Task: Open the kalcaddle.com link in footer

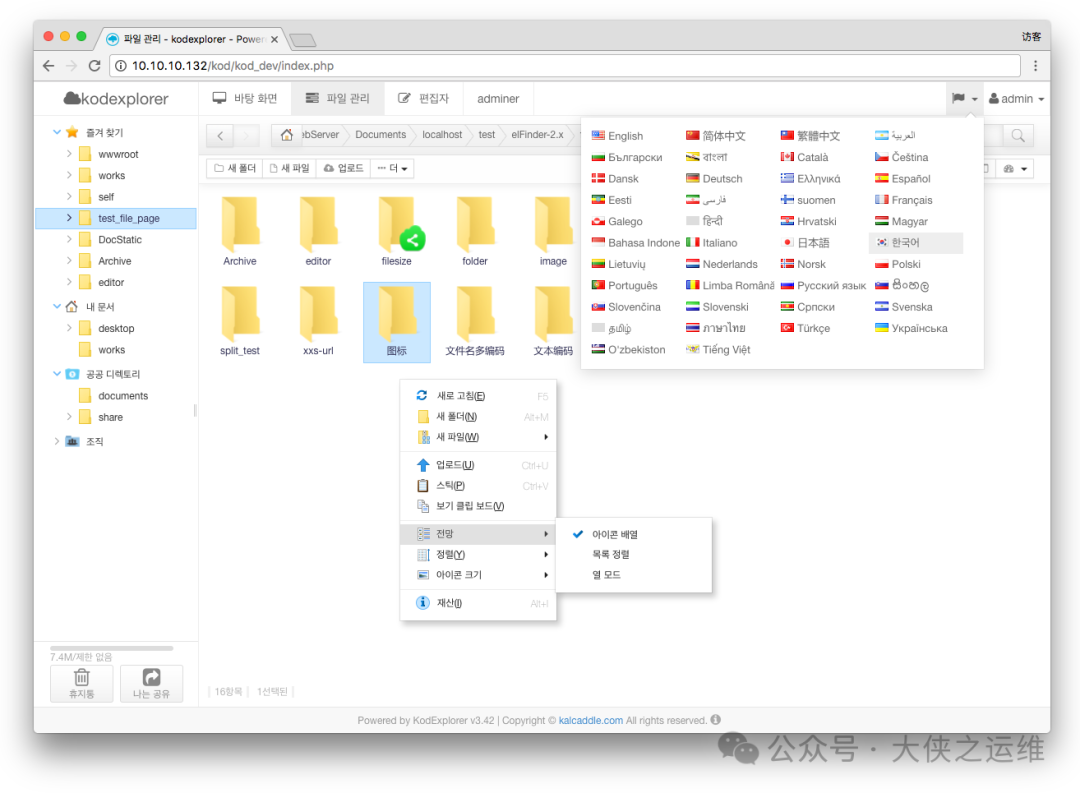Action: click(x=590, y=720)
